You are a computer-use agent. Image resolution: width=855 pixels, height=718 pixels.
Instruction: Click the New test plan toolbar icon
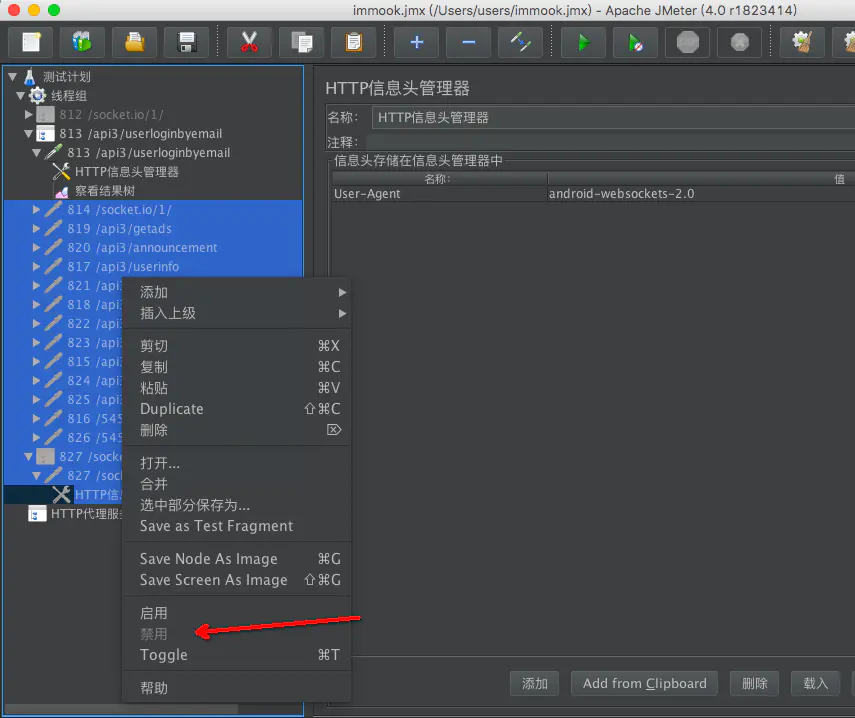[31, 42]
